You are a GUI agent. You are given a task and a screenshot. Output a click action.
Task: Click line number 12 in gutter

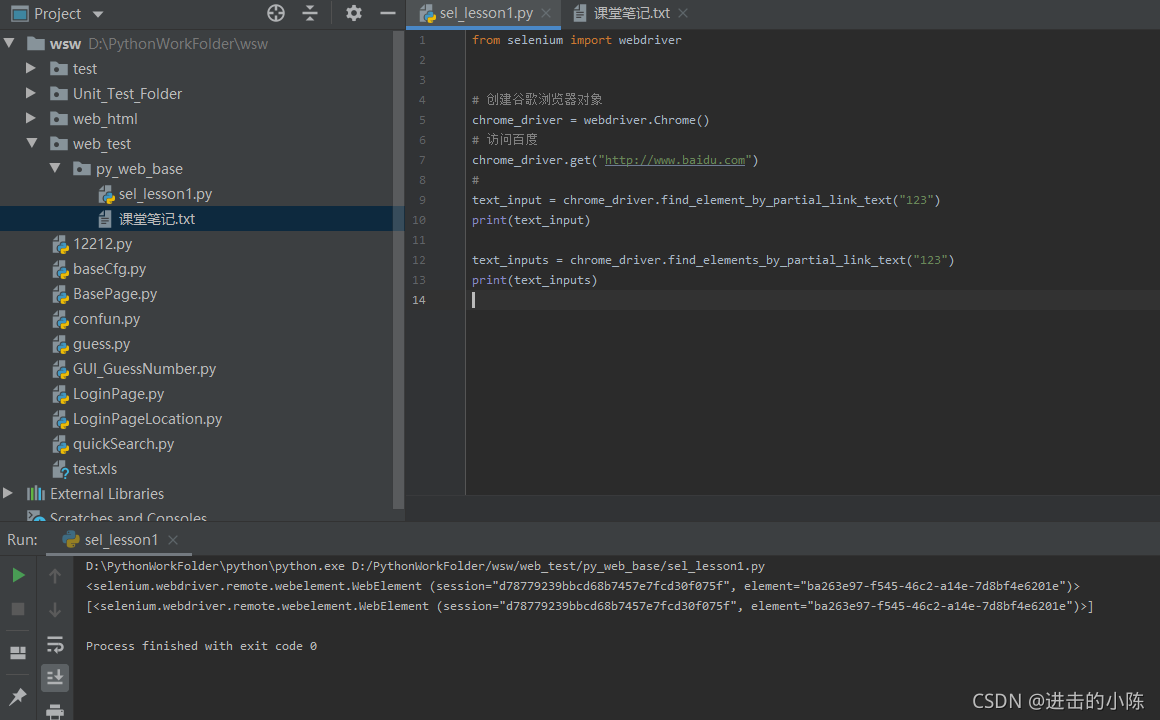click(x=419, y=260)
